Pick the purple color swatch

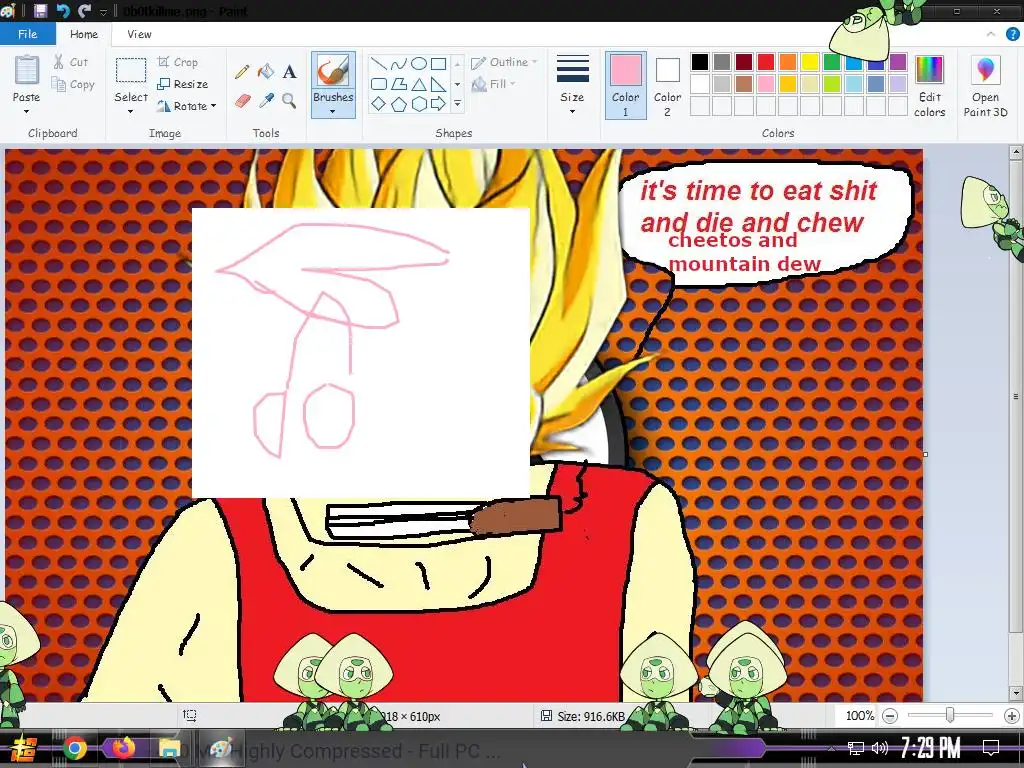(x=898, y=62)
